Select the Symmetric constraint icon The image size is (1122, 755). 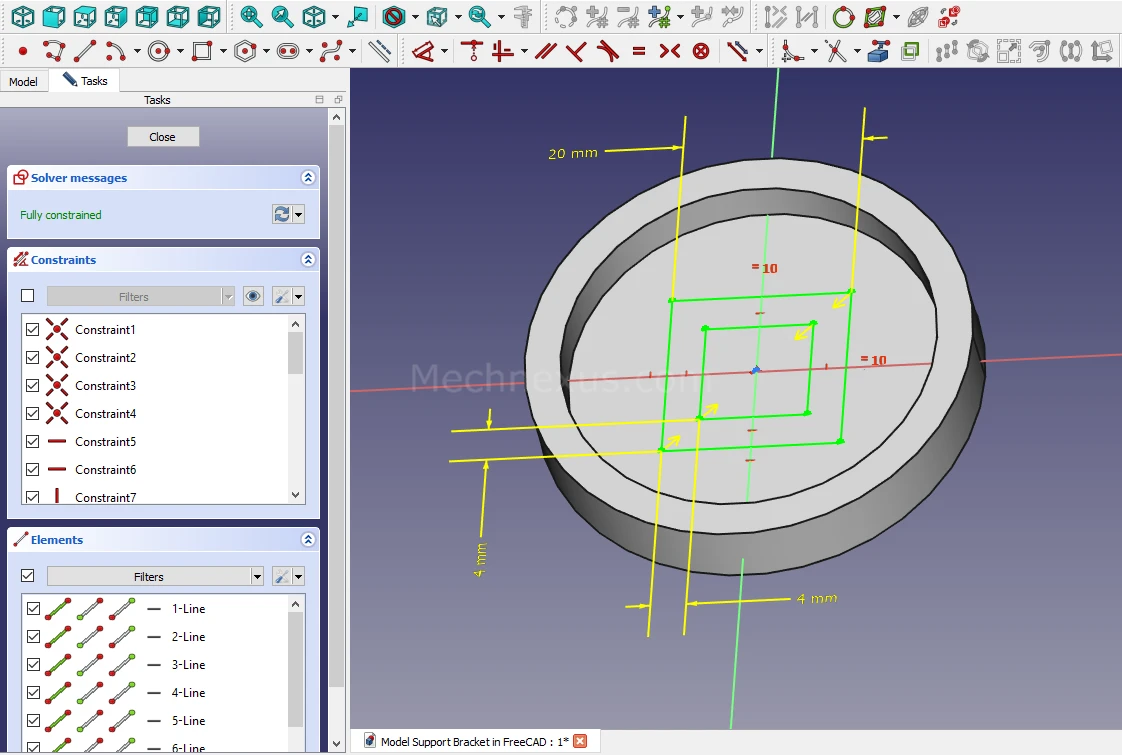click(x=669, y=51)
